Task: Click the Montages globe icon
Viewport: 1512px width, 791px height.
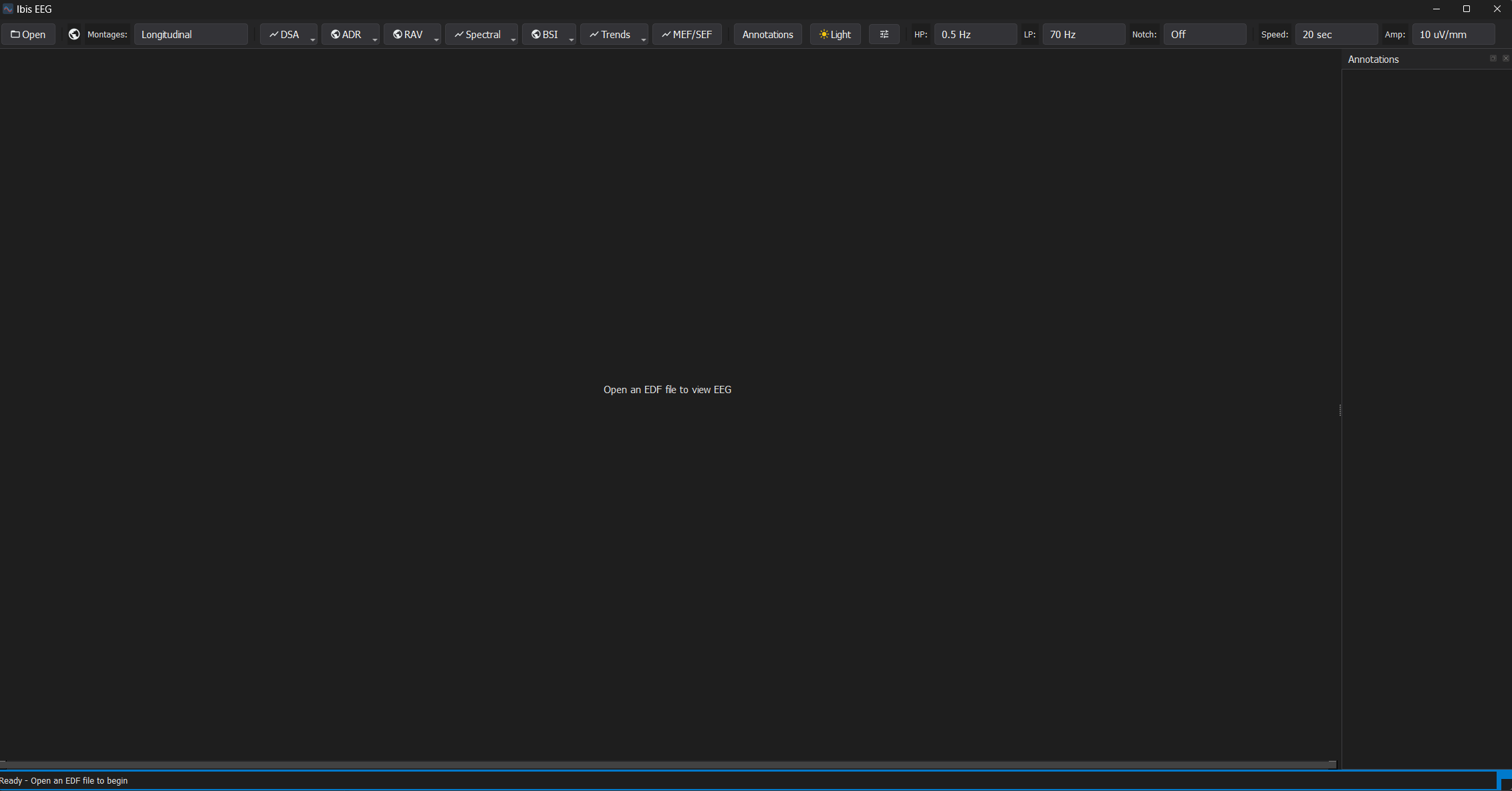Action: pyautogui.click(x=74, y=34)
